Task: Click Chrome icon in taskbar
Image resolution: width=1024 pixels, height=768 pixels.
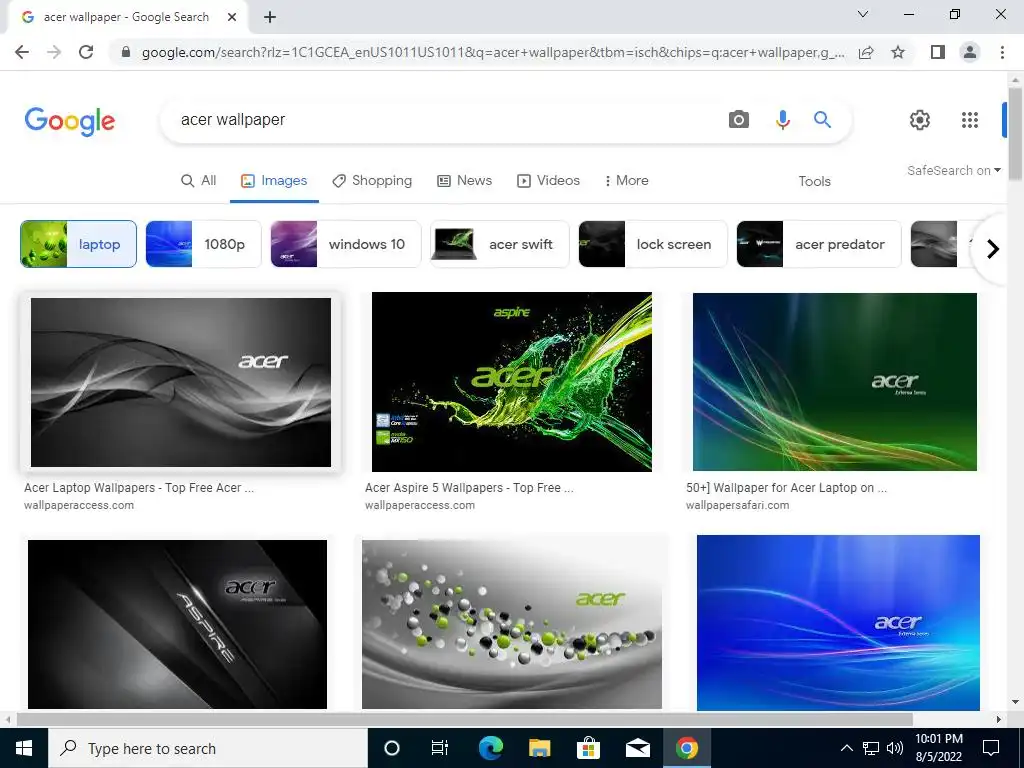Action: (686, 748)
